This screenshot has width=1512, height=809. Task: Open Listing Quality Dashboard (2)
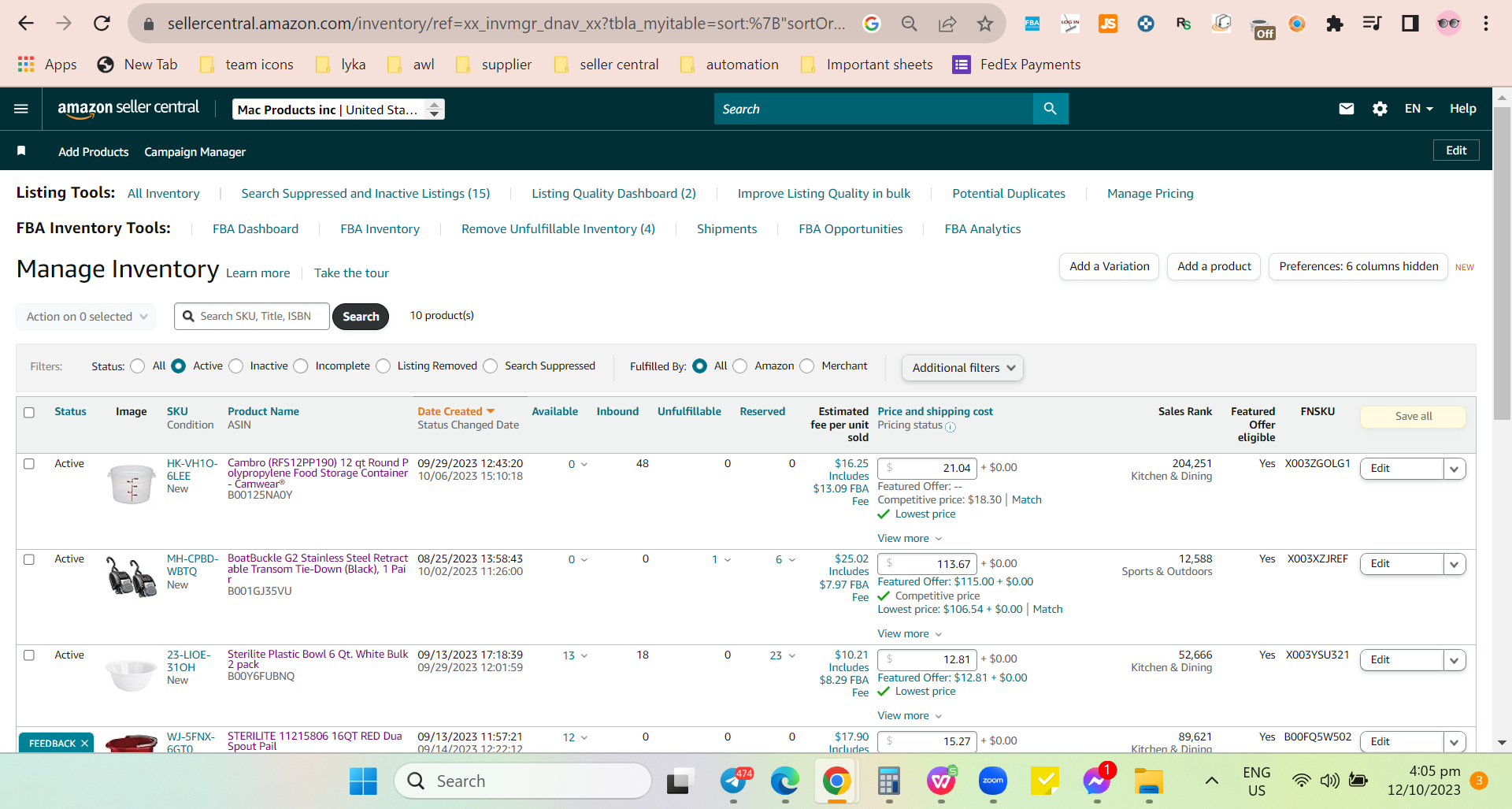[x=613, y=194]
